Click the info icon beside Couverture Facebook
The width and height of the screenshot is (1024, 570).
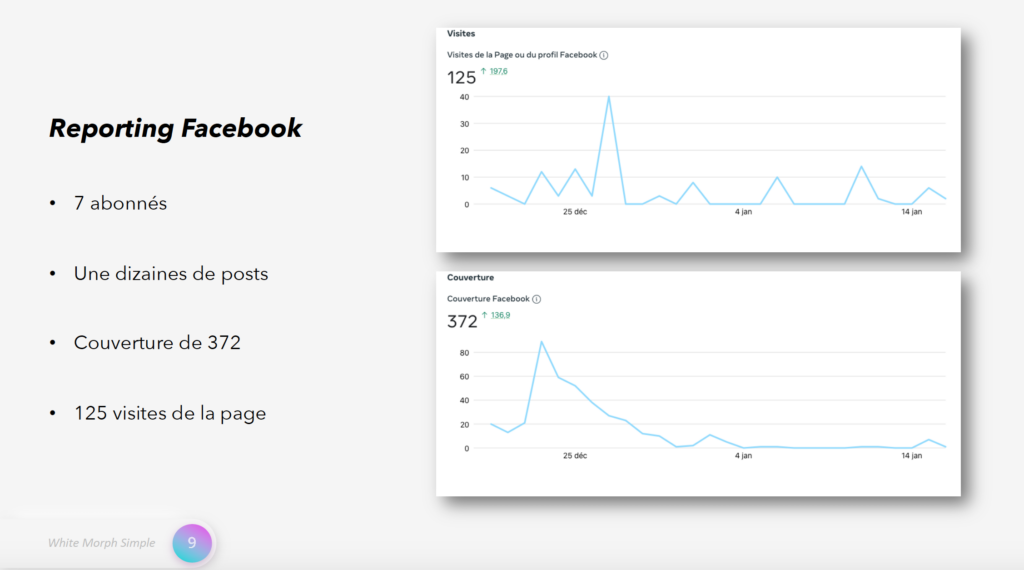[537, 299]
